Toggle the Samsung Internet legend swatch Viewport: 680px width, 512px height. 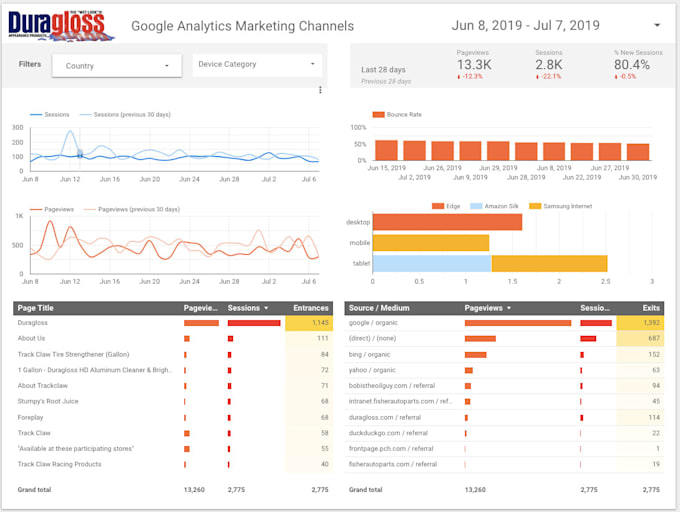pos(535,206)
